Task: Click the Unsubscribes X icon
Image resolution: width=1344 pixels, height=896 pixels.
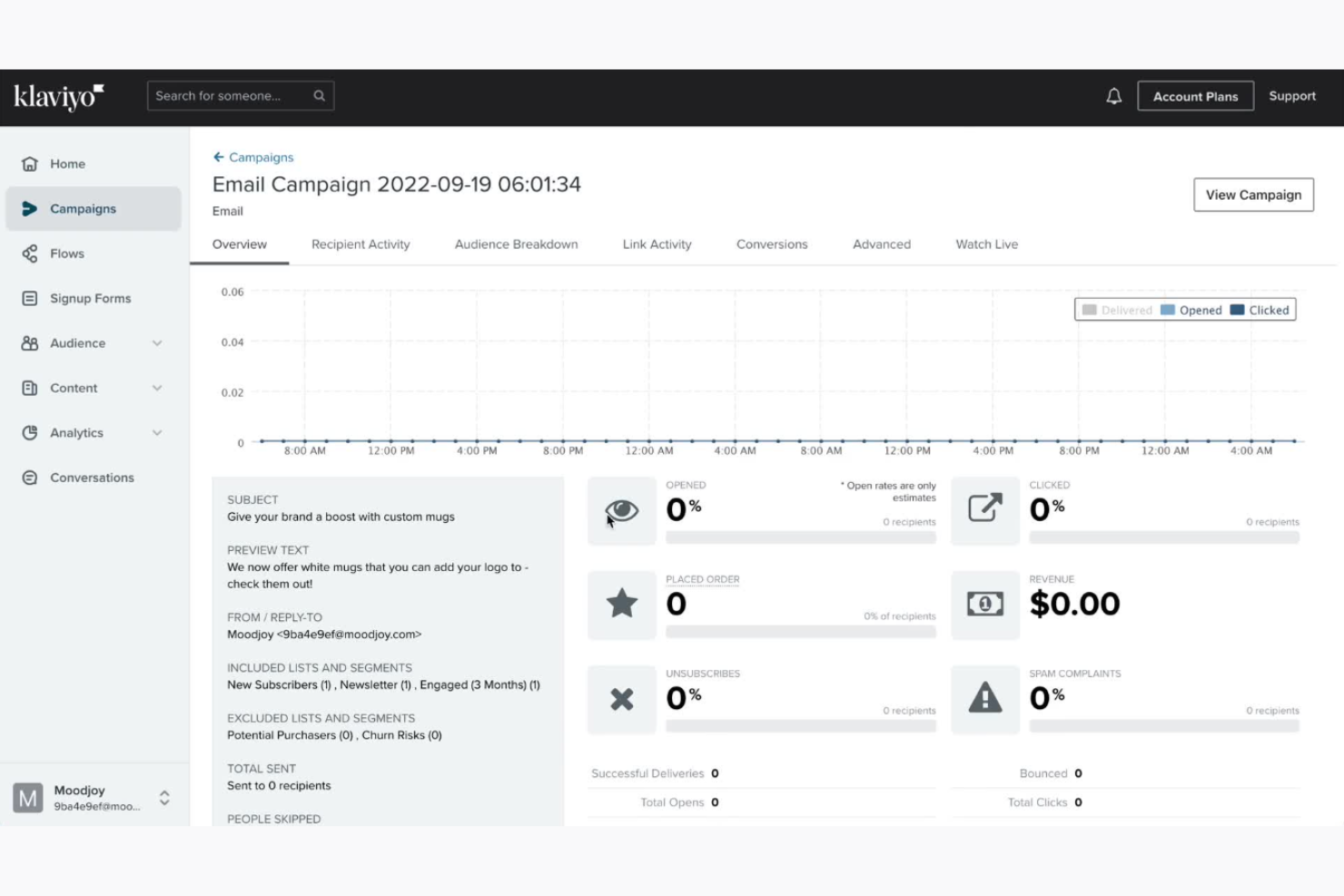Action: [622, 699]
